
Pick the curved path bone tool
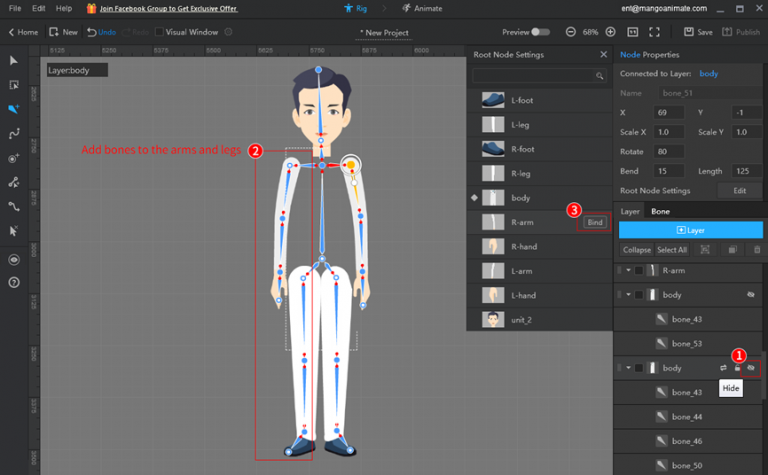tap(14, 133)
